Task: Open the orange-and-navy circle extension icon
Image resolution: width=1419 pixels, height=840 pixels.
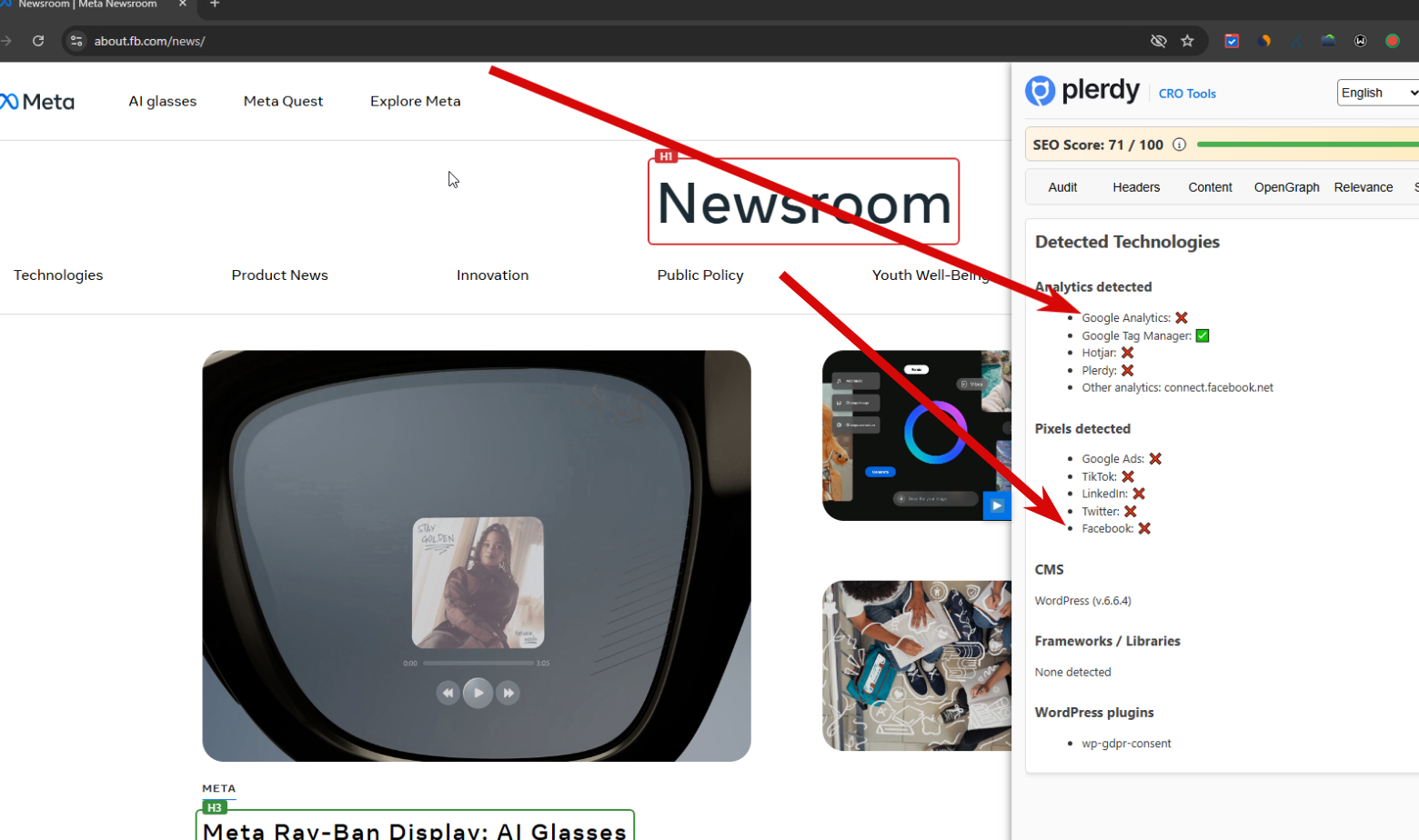Action: [1264, 41]
